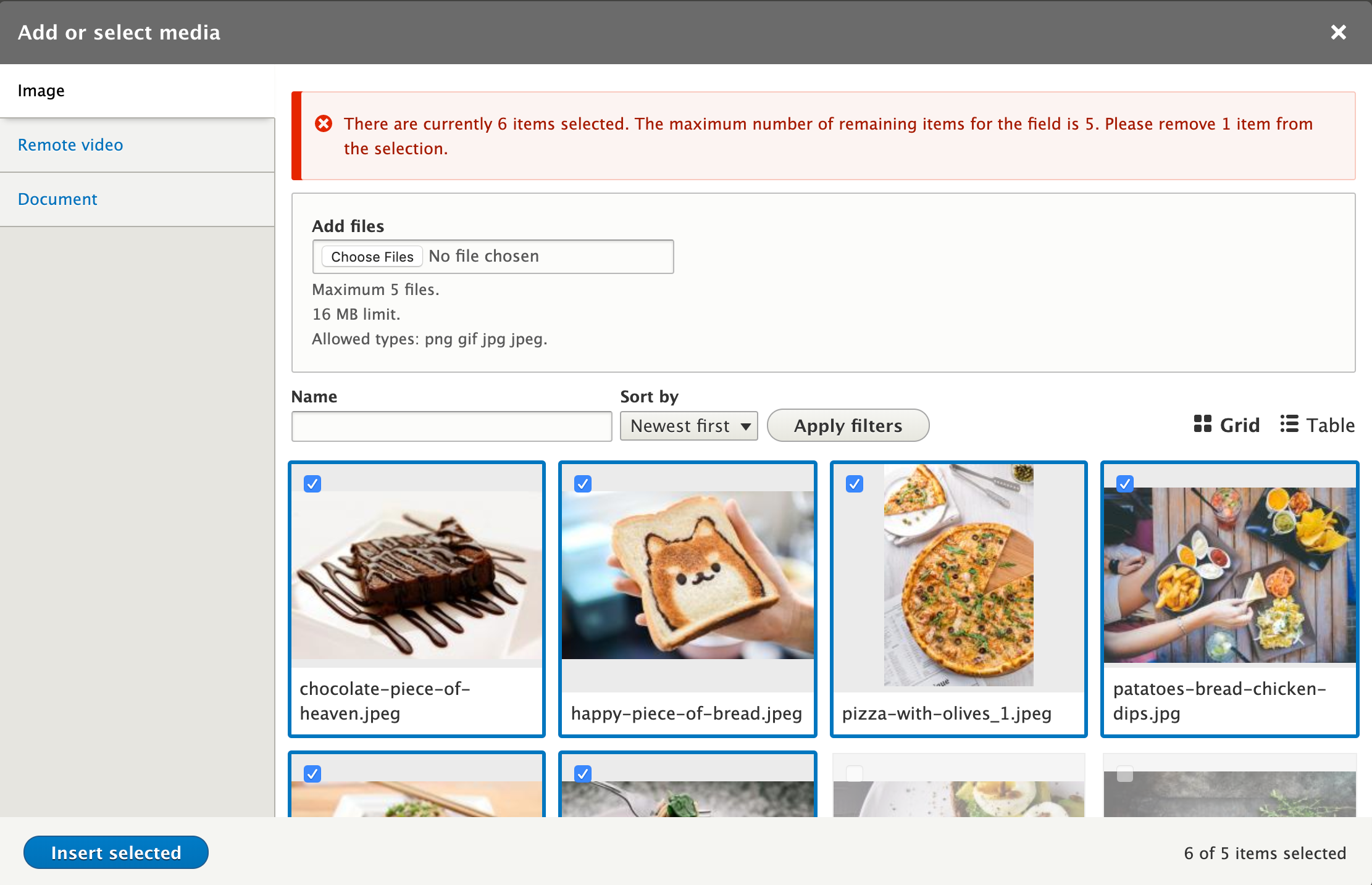Screen dimensions: 1372x885
Task: Click the Choose Files button
Action: coord(372,257)
